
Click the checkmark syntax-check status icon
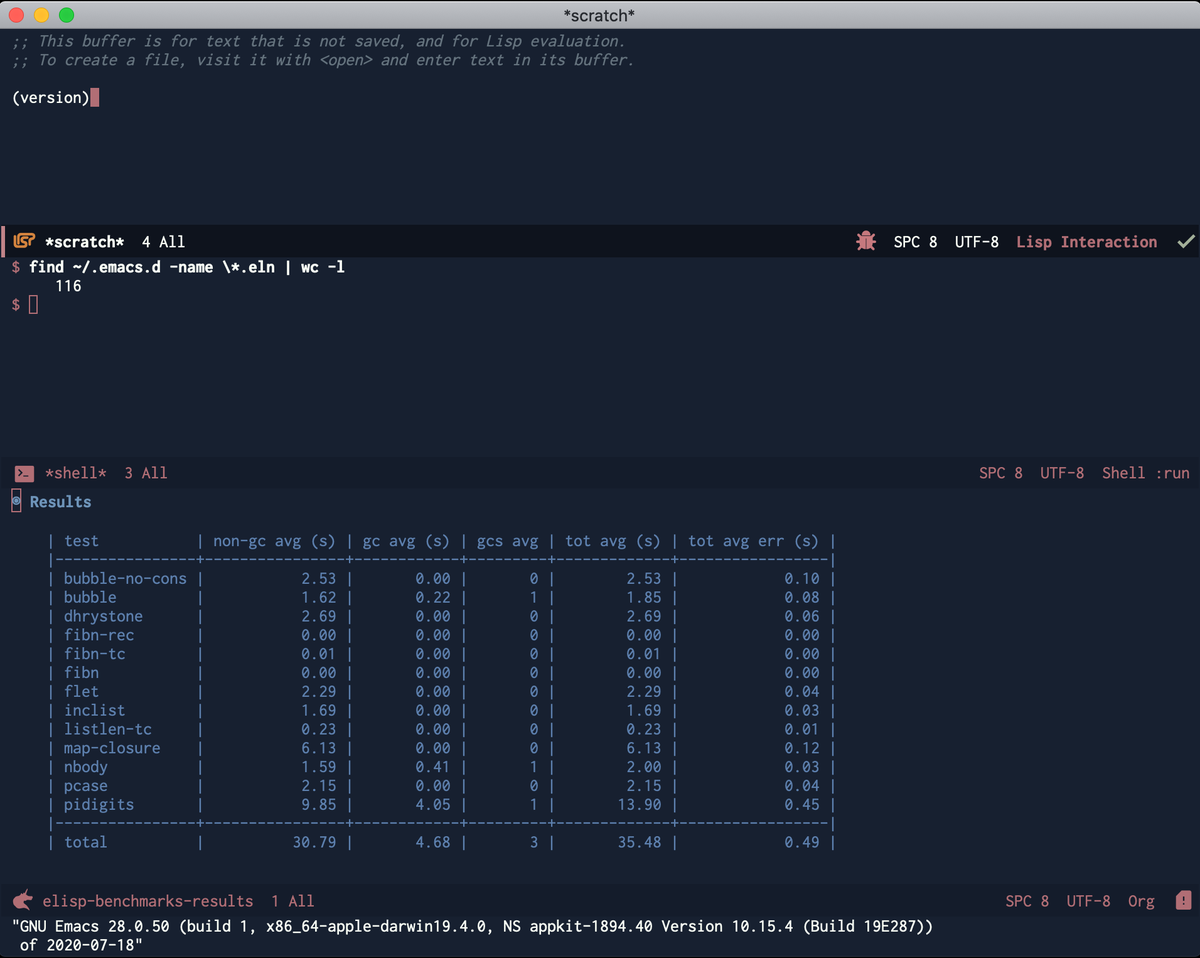(1186, 242)
